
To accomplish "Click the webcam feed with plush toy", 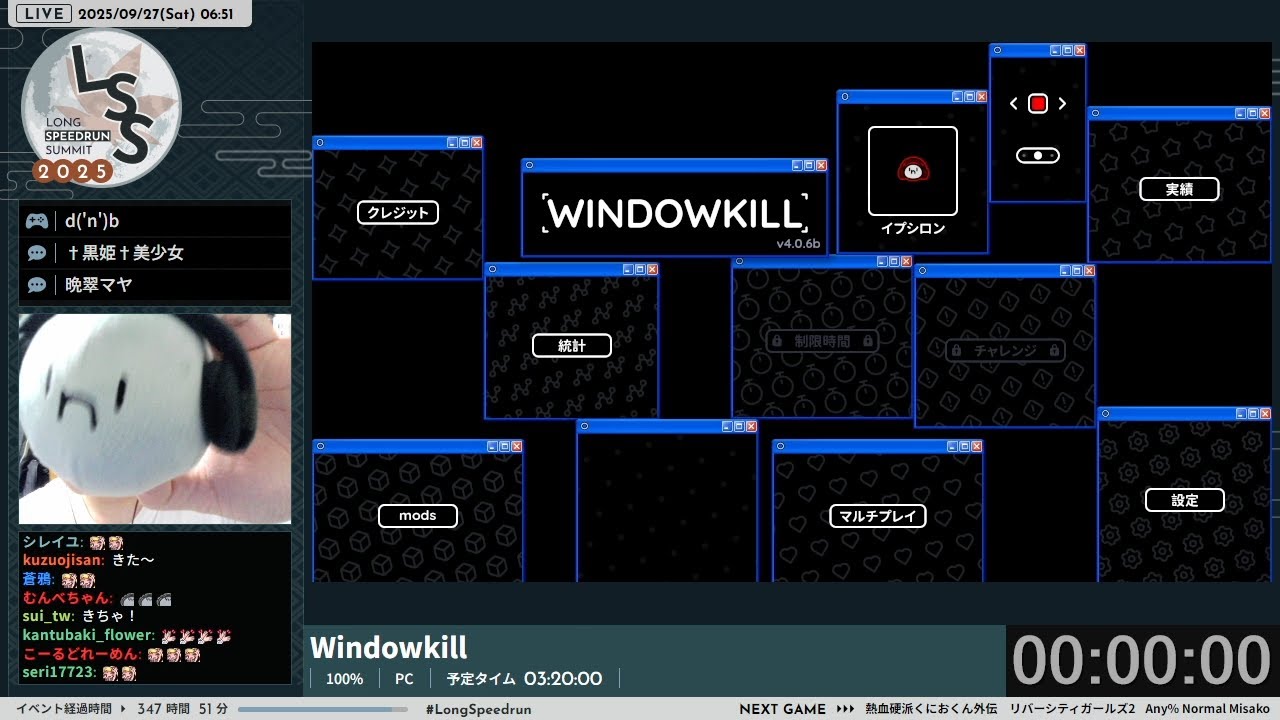I will pos(155,419).
